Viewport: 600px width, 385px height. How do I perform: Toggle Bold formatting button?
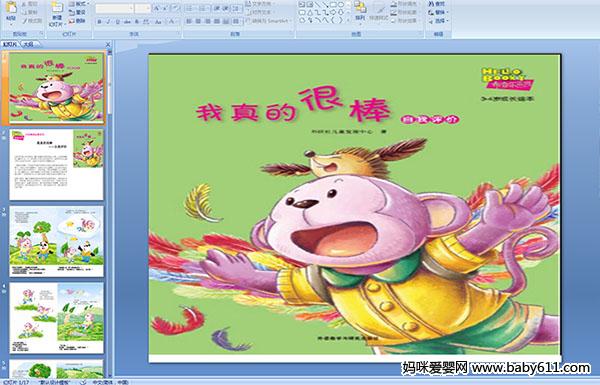(100, 22)
